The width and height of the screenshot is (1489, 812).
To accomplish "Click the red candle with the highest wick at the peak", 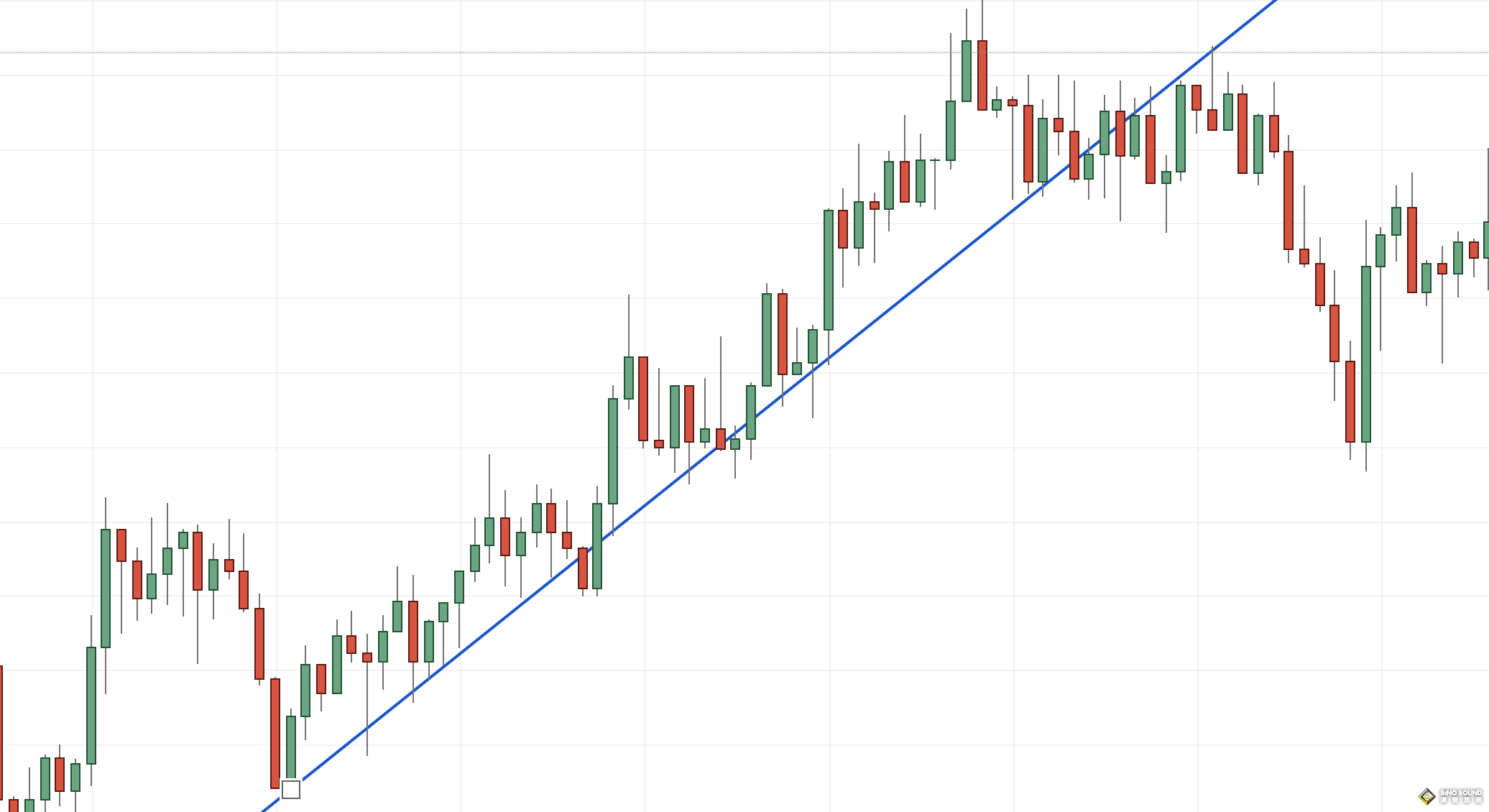I will tap(982, 75).
